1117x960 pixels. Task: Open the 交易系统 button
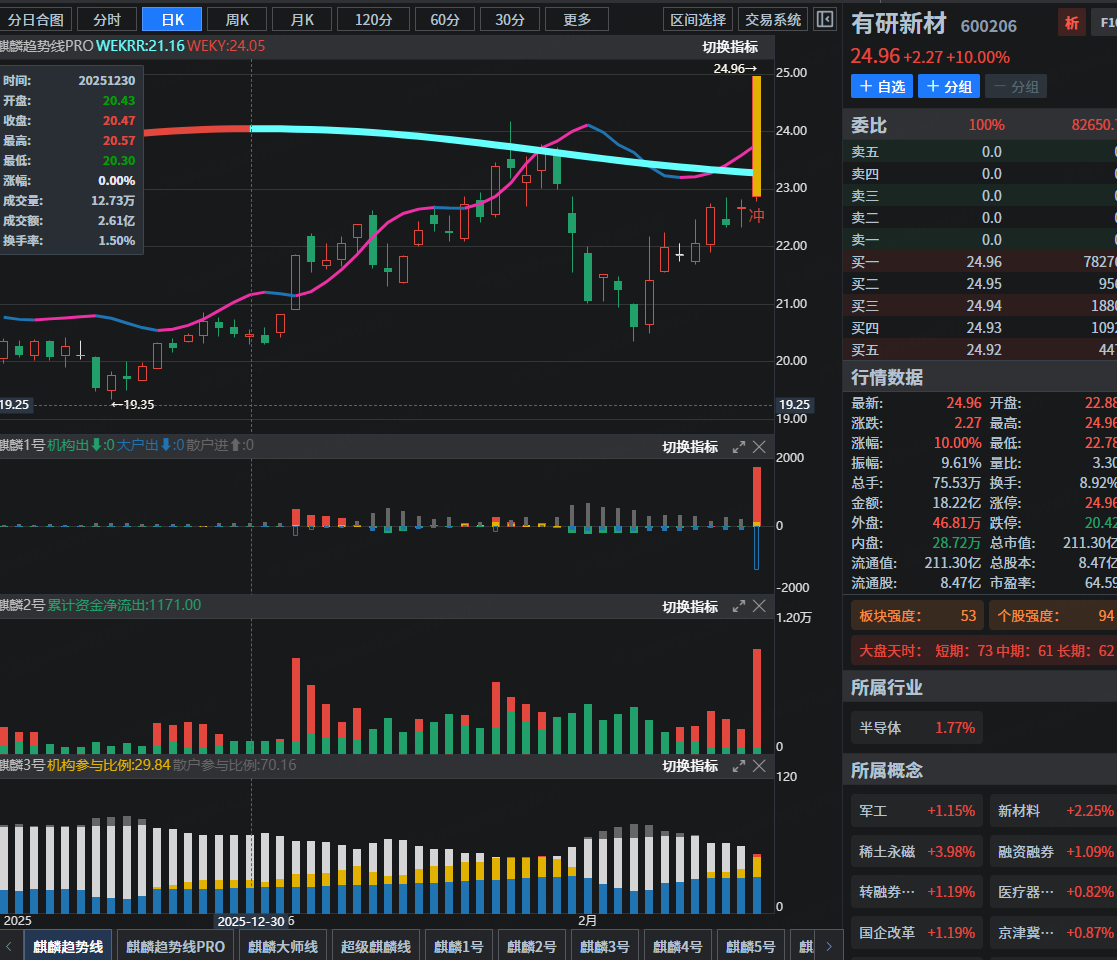coord(773,19)
